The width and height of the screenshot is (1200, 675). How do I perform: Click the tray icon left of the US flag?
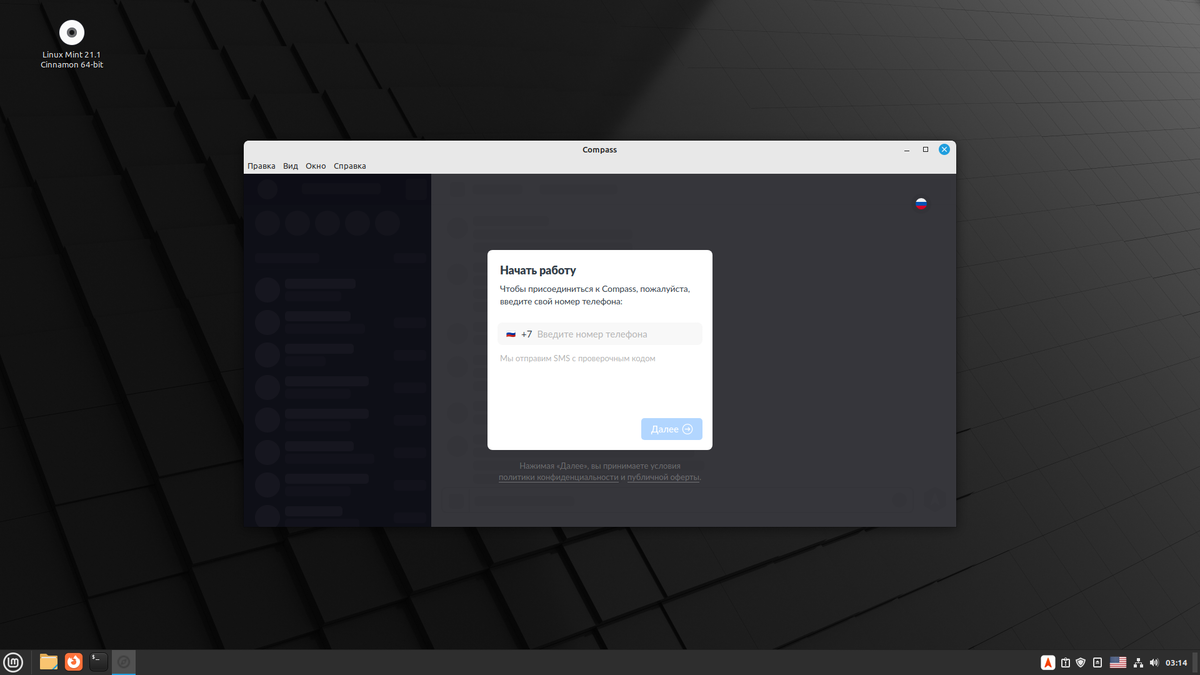tap(1097, 662)
